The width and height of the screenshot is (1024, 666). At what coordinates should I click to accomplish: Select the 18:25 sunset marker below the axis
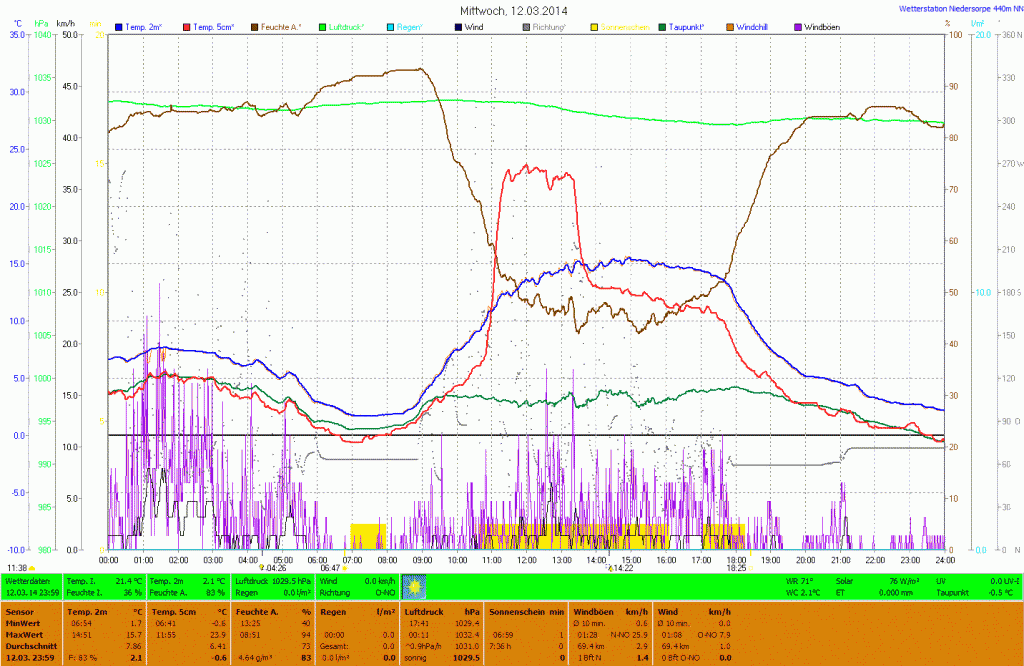point(737,568)
